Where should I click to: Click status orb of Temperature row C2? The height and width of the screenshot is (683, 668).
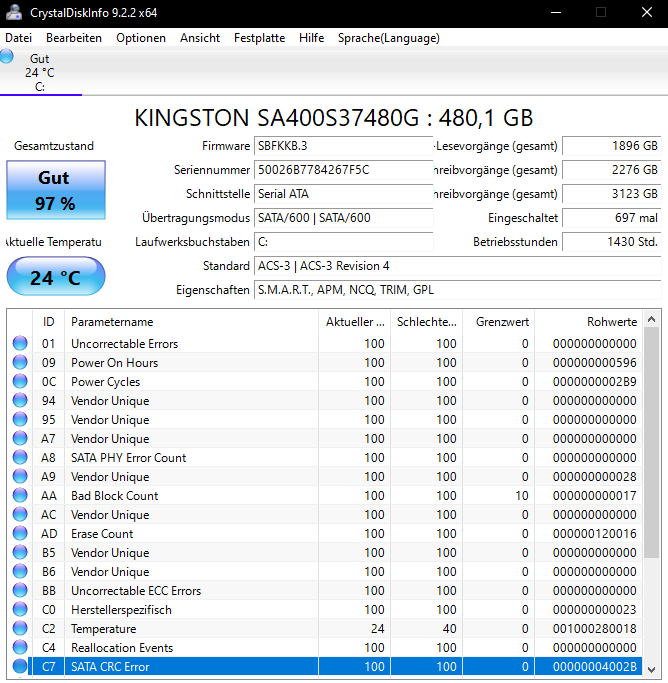(x=20, y=628)
